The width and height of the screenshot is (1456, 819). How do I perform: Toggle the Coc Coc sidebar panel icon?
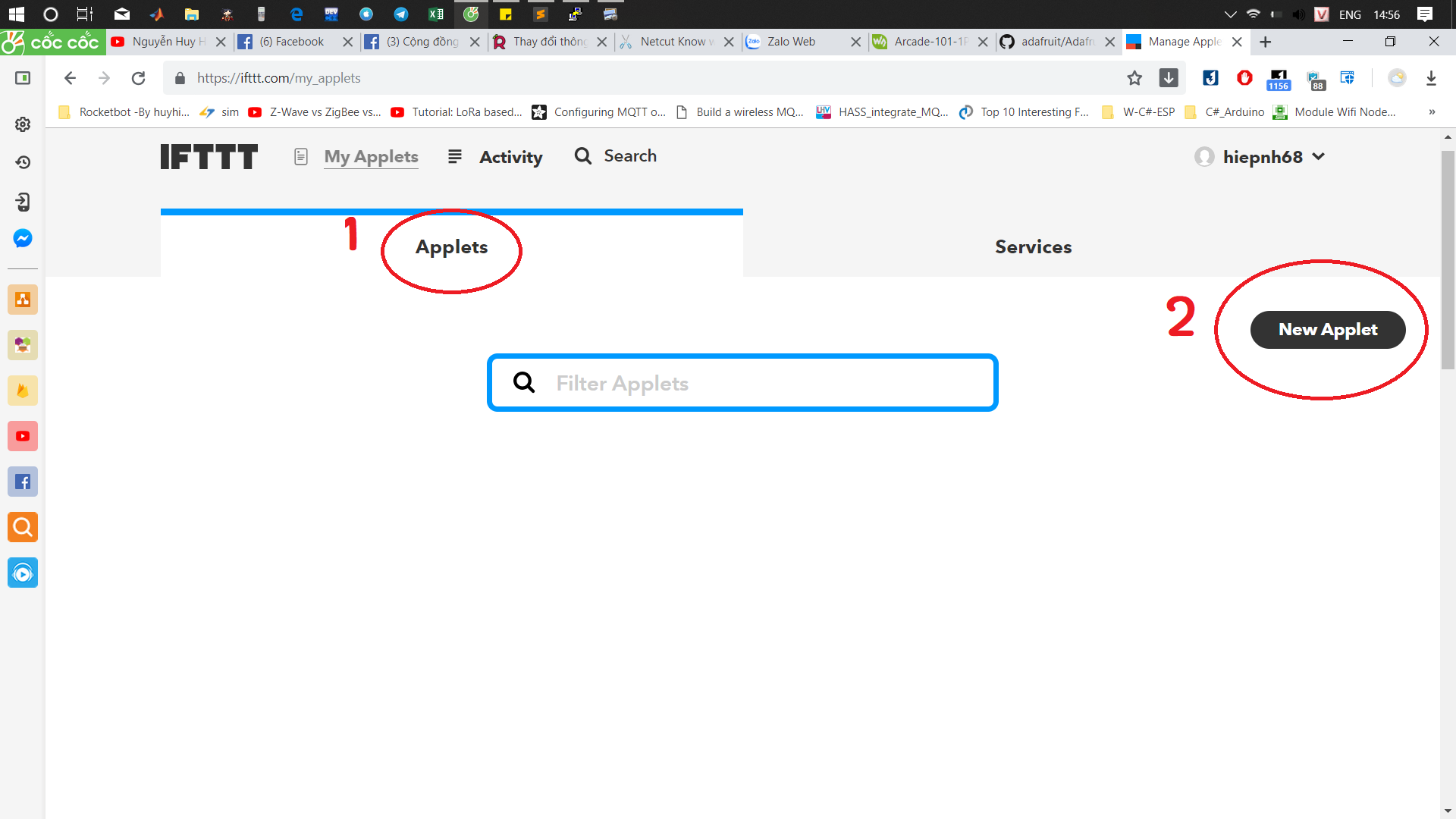[x=23, y=78]
